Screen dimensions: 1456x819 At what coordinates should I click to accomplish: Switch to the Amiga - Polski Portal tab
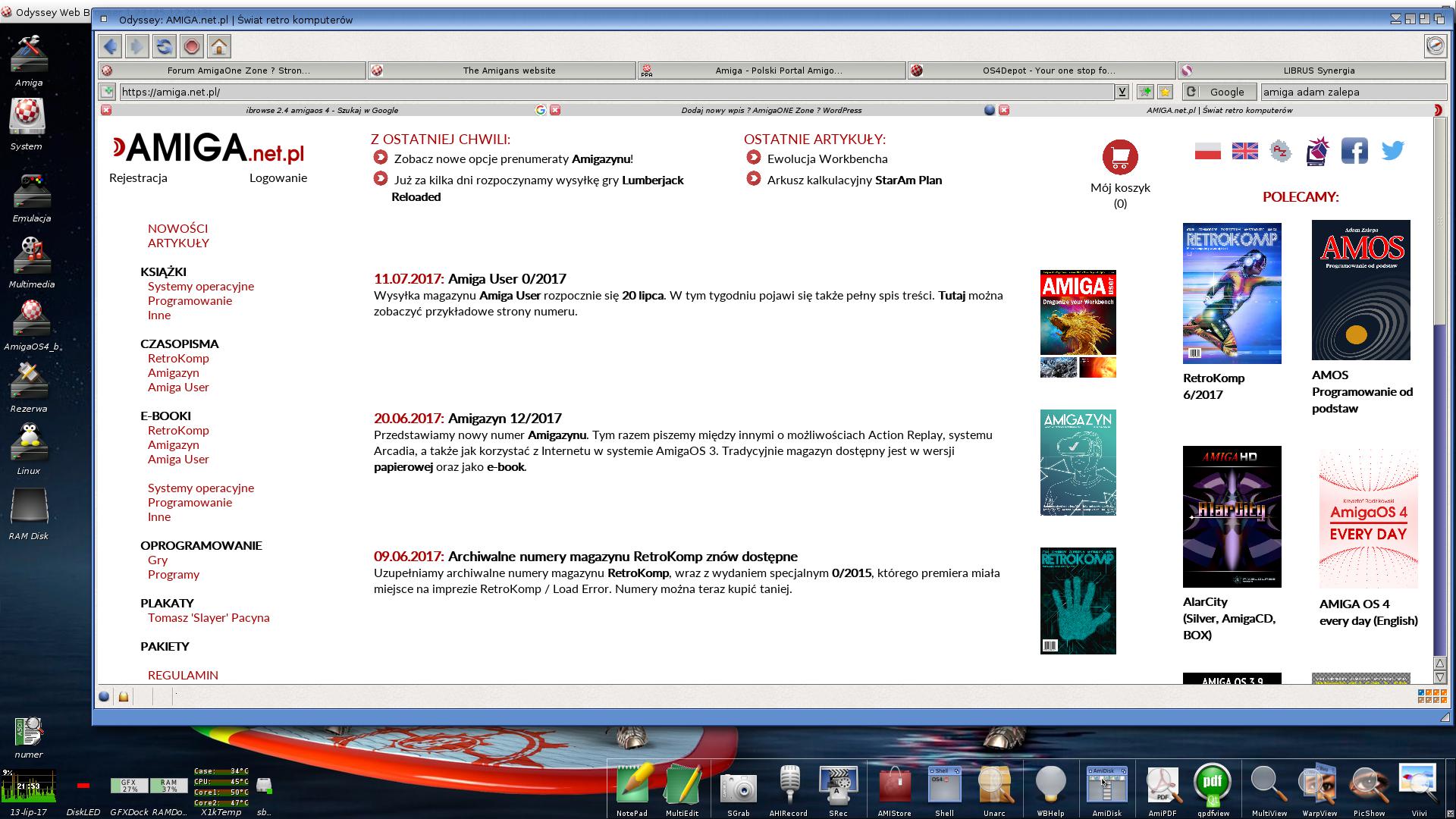coord(772,71)
